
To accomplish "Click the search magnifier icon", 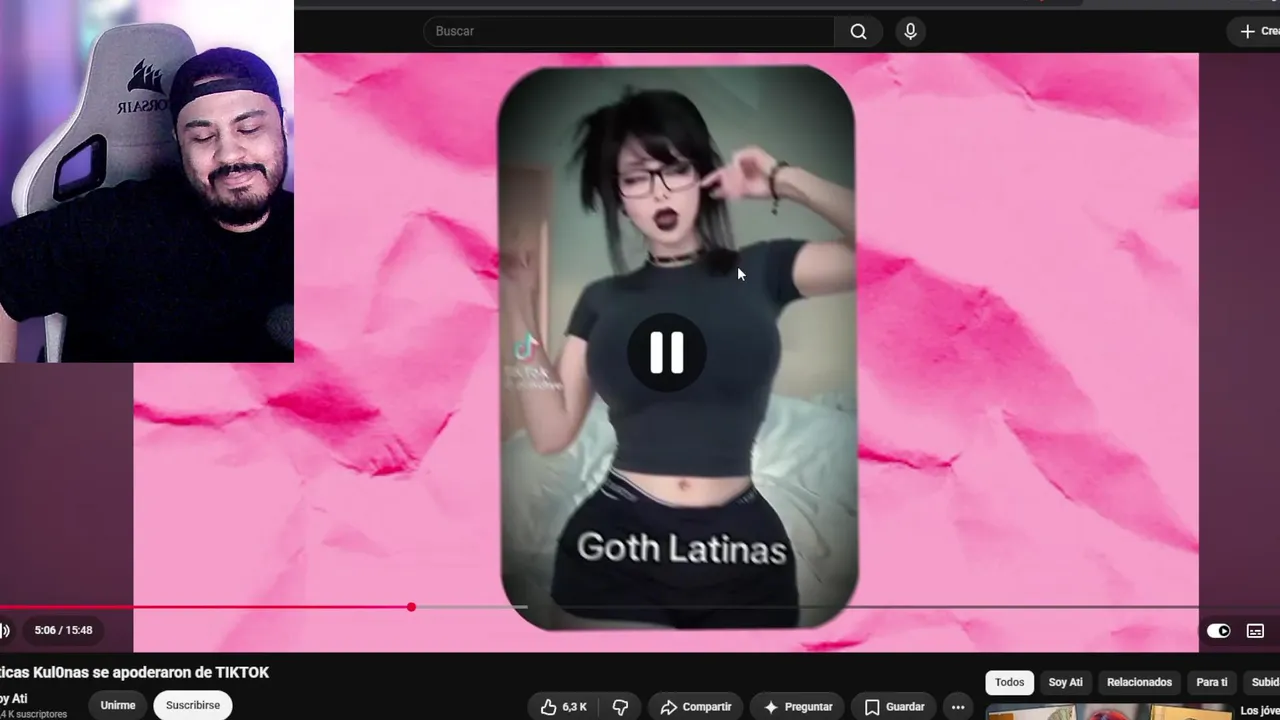I will pos(858,31).
